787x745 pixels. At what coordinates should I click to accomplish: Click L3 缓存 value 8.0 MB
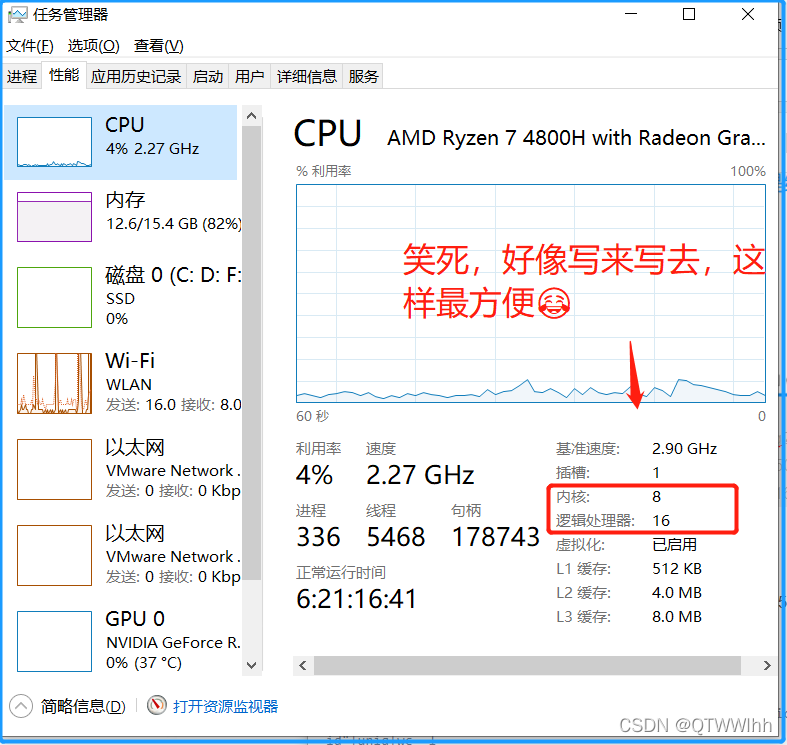pyautogui.click(x=677, y=617)
